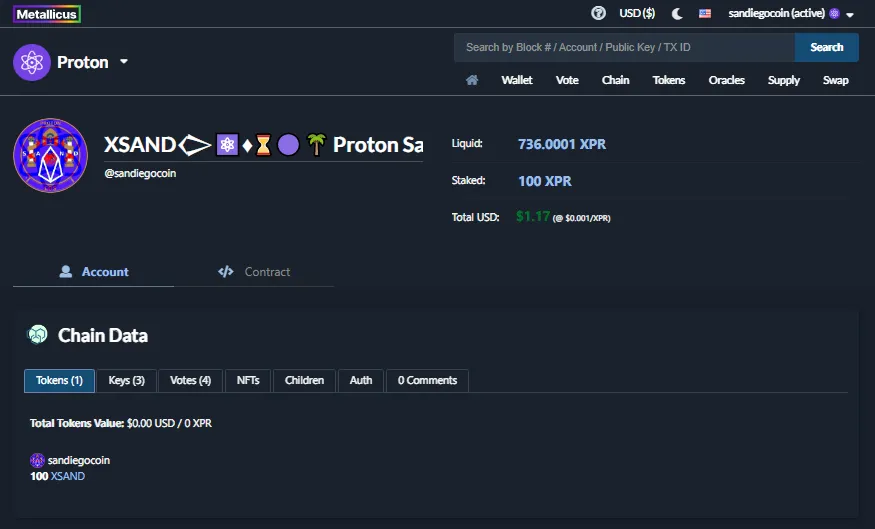Select the Auth tab

pyautogui.click(x=360, y=381)
